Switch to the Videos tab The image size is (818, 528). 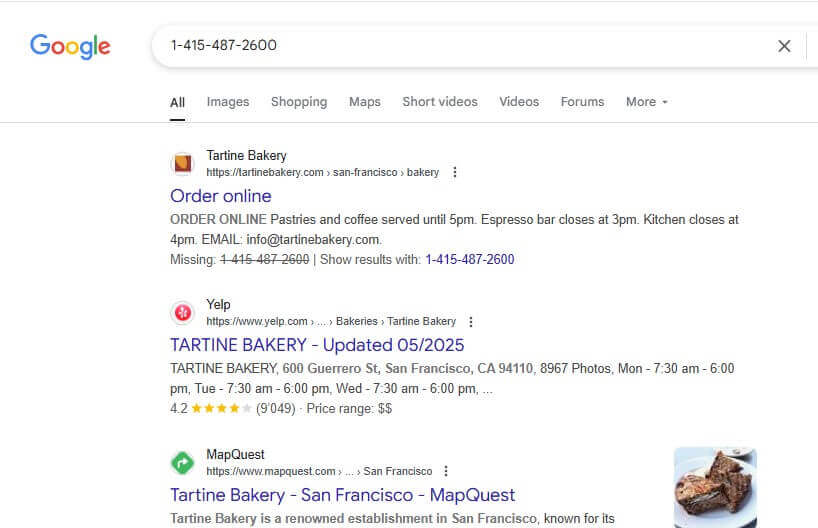pos(519,102)
